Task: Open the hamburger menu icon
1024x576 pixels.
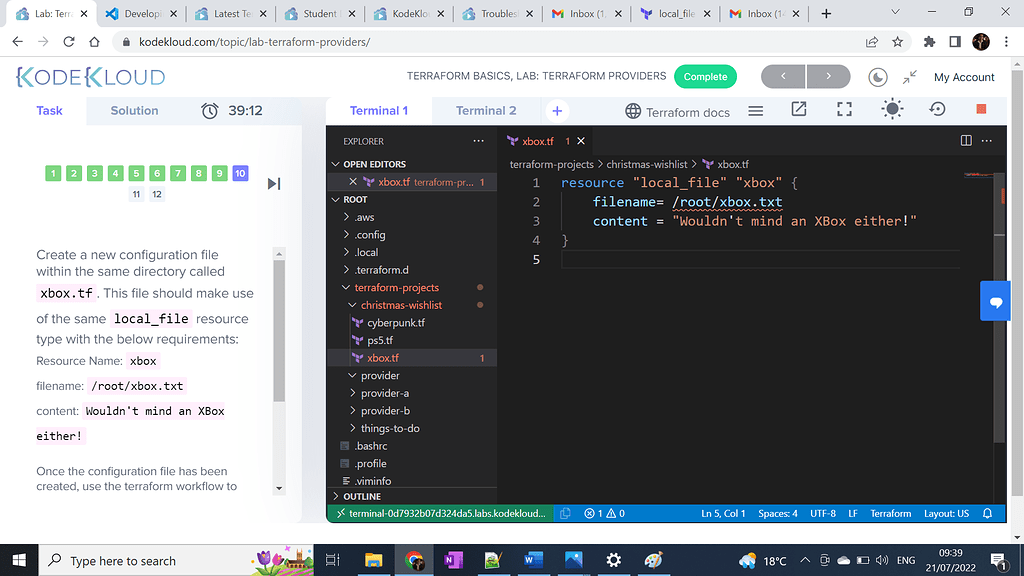Action: click(756, 111)
